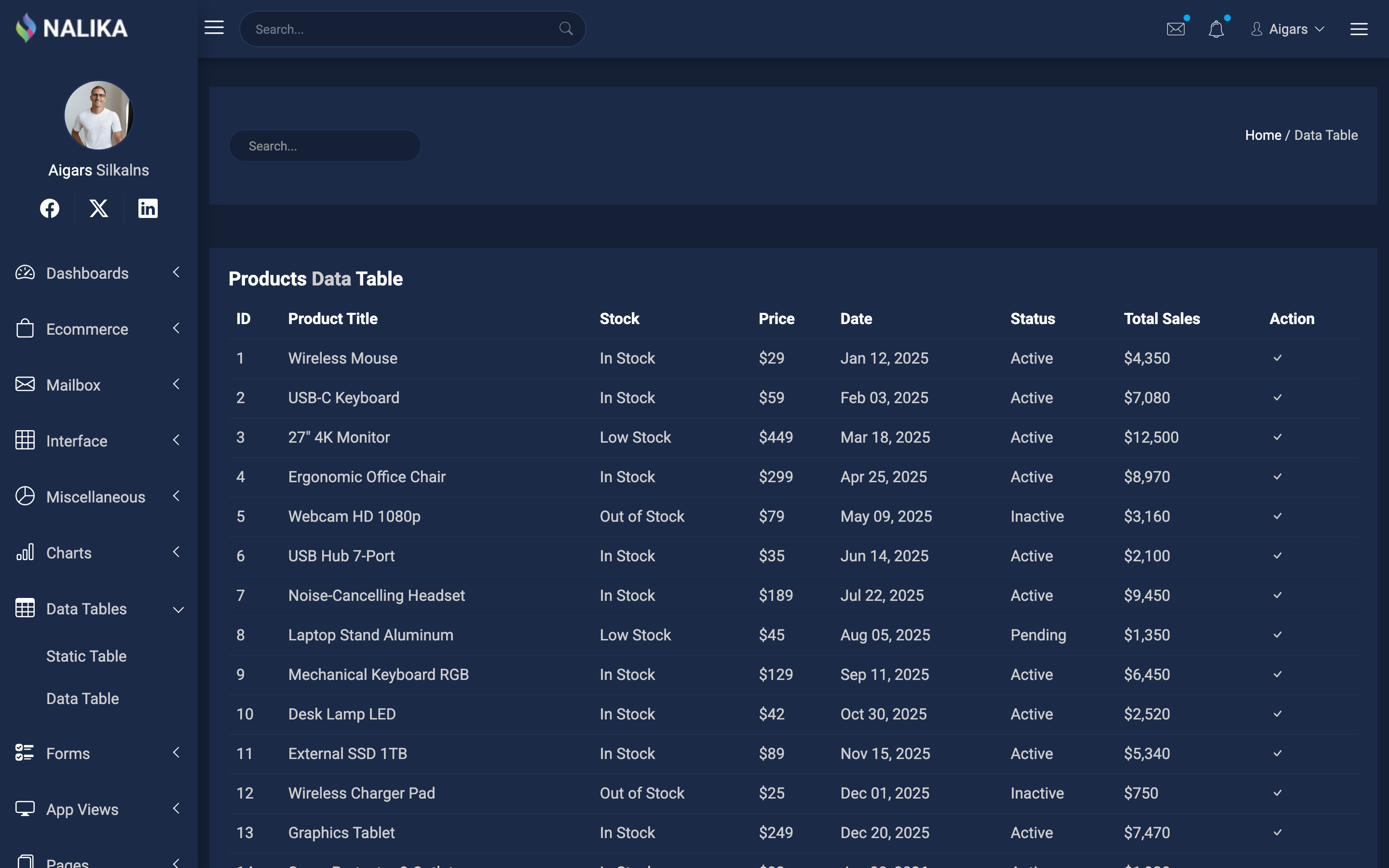Expand the Ecommerce menu chevron

[x=176, y=328]
